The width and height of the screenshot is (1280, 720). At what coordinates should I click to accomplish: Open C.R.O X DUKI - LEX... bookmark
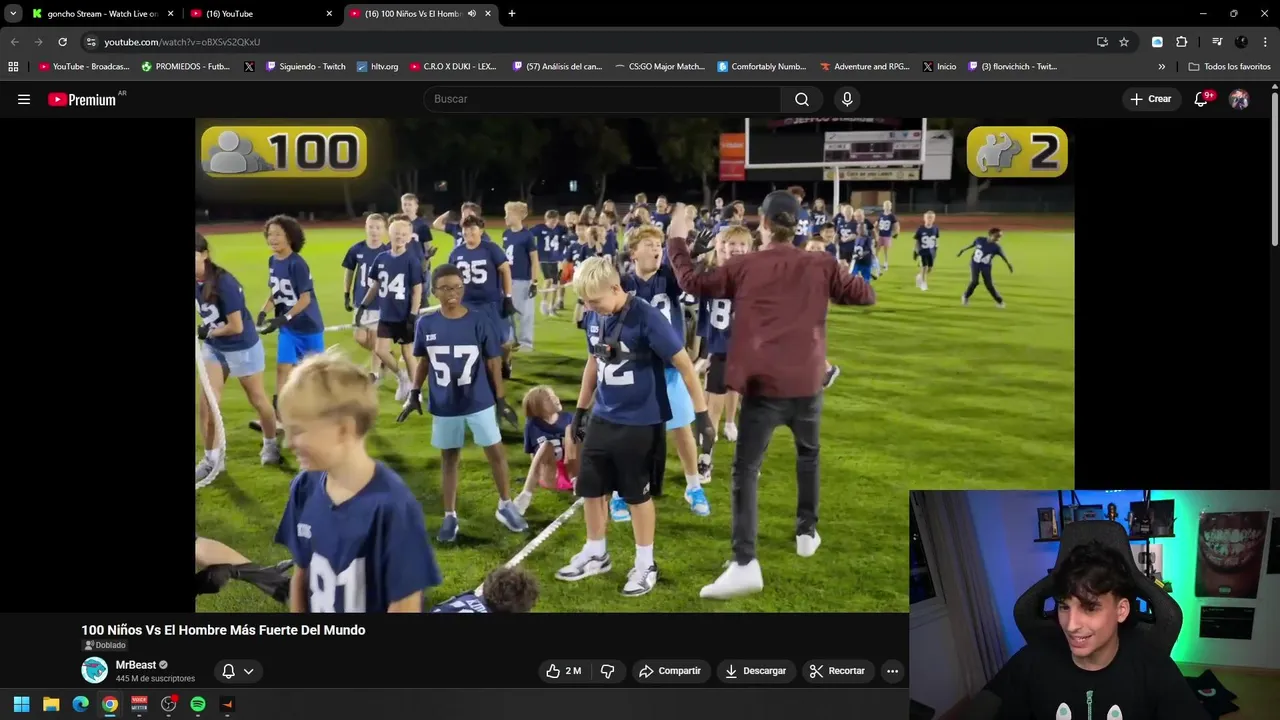(453, 67)
